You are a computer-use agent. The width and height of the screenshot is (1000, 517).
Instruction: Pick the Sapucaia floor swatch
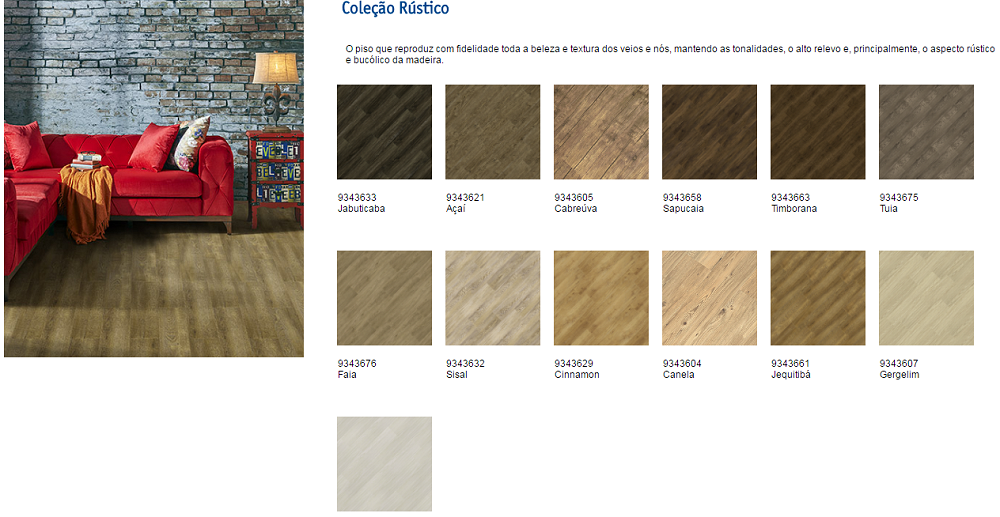[709, 132]
